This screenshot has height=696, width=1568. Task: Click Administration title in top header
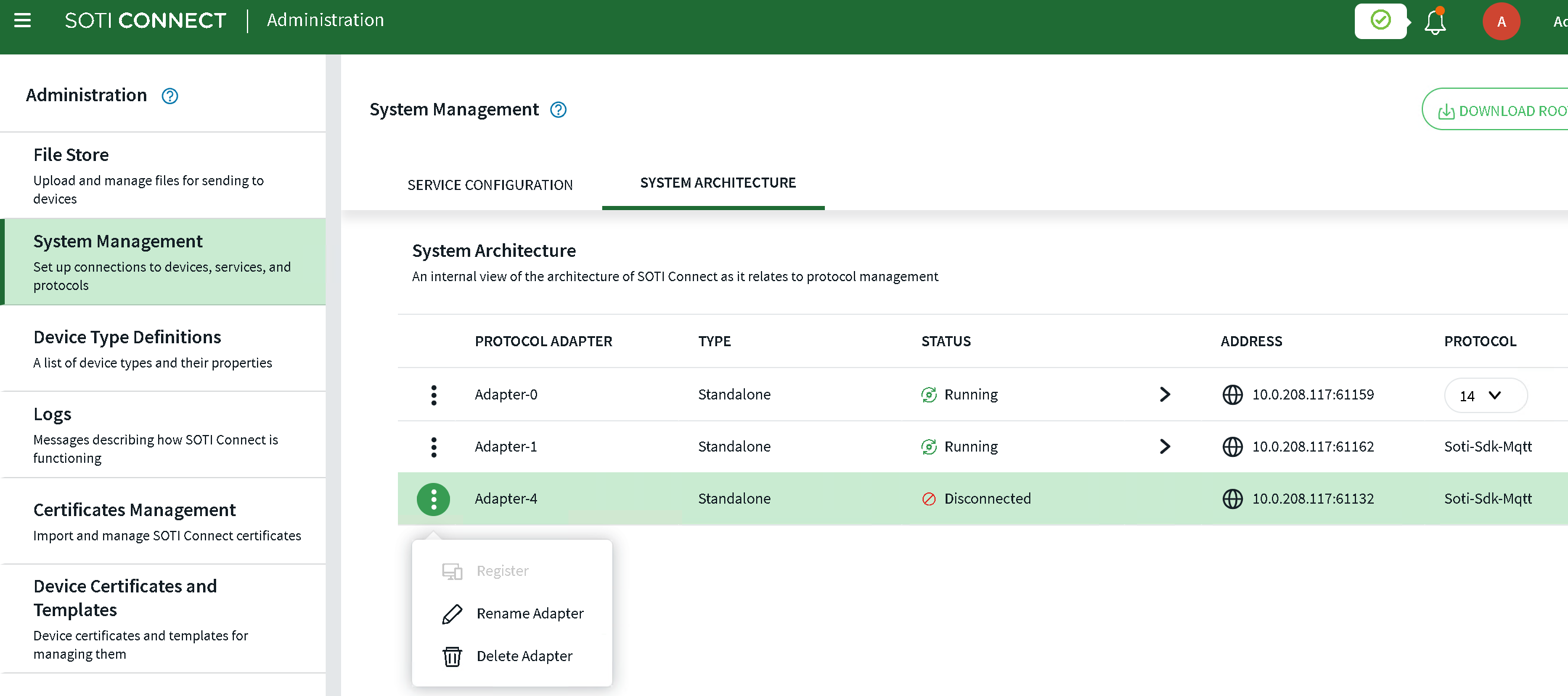[325, 20]
